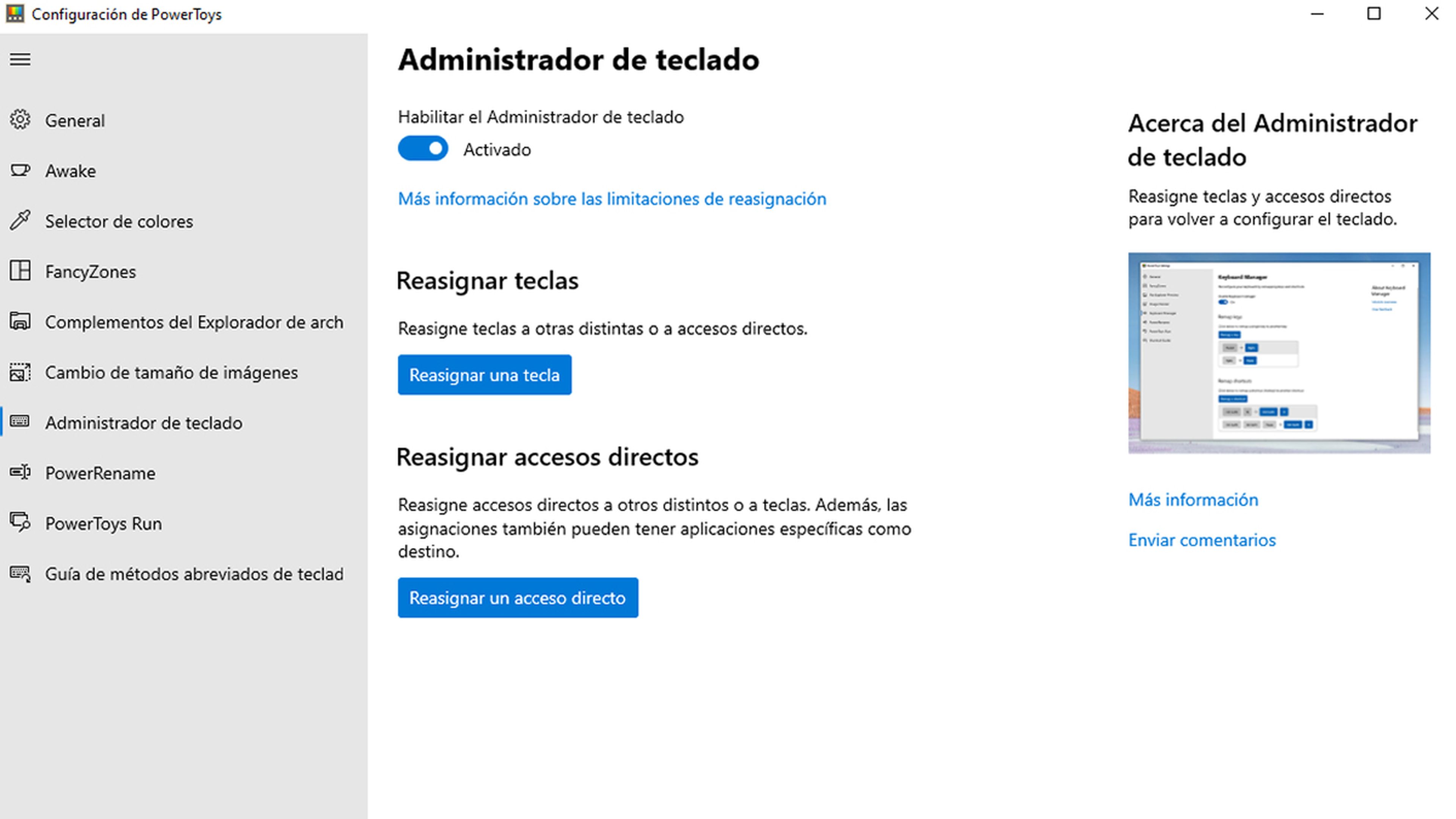Maximize the PowerToys settings window

1373,14
